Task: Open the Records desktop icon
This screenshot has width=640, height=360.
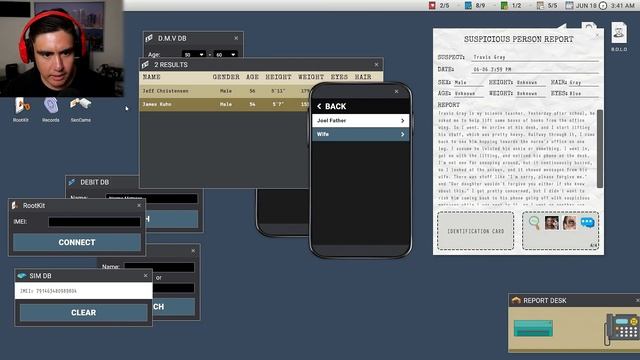Action: click(51, 106)
